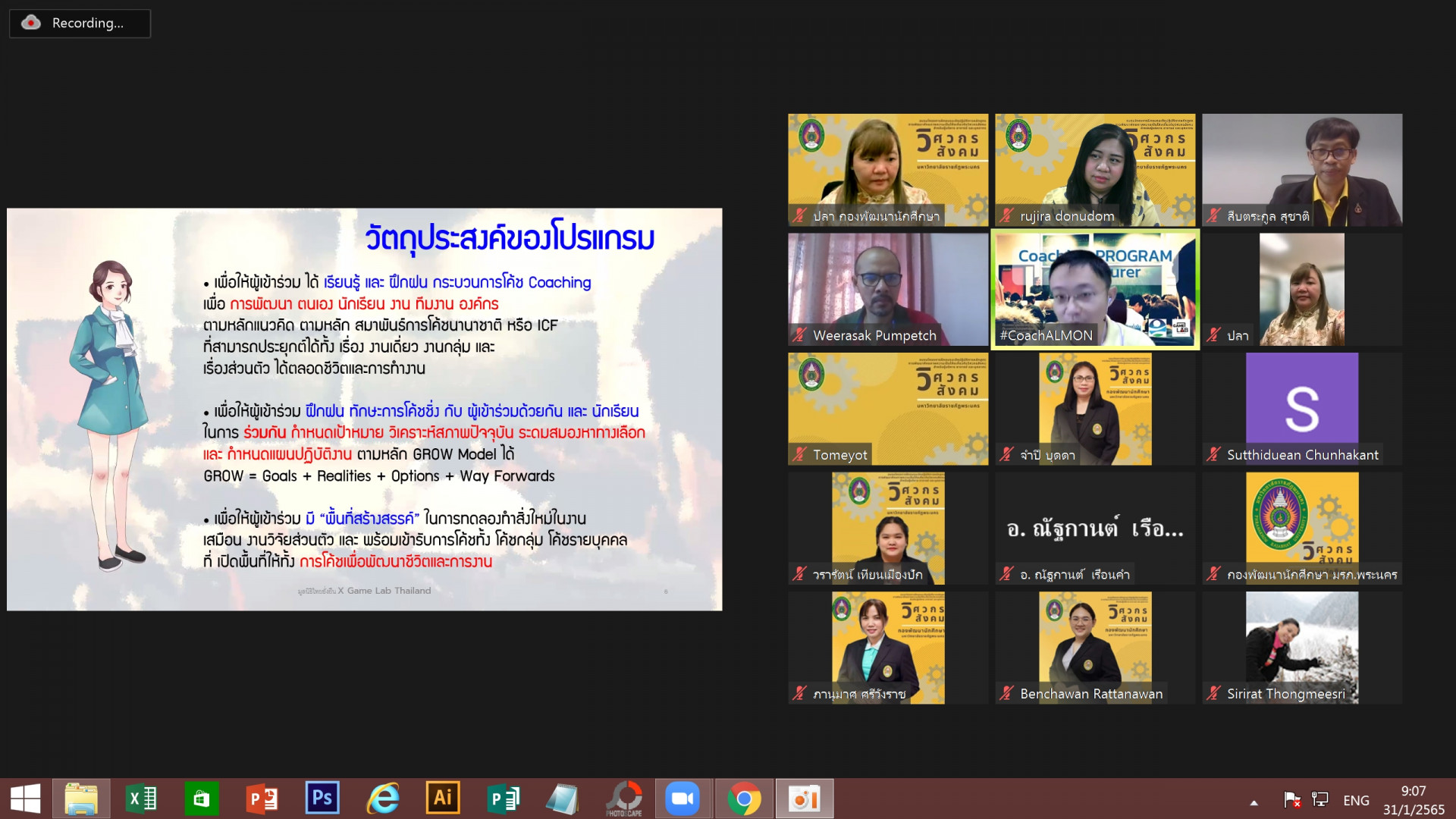Image resolution: width=1456 pixels, height=819 pixels.
Task: Open PhotoScape from the taskbar
Action: [624, 799]
